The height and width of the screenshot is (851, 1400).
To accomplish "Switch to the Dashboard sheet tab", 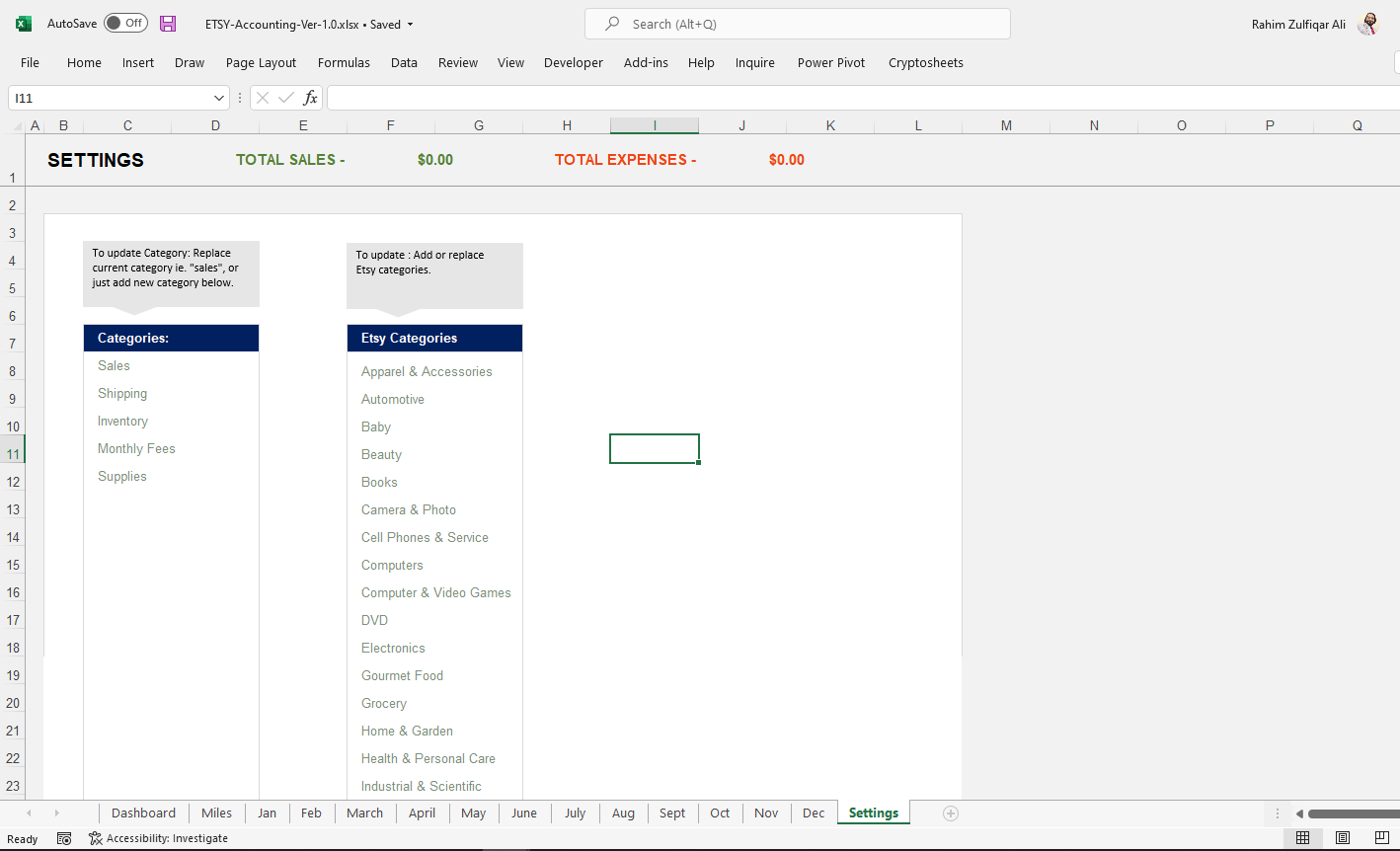I will coord(143,812).
